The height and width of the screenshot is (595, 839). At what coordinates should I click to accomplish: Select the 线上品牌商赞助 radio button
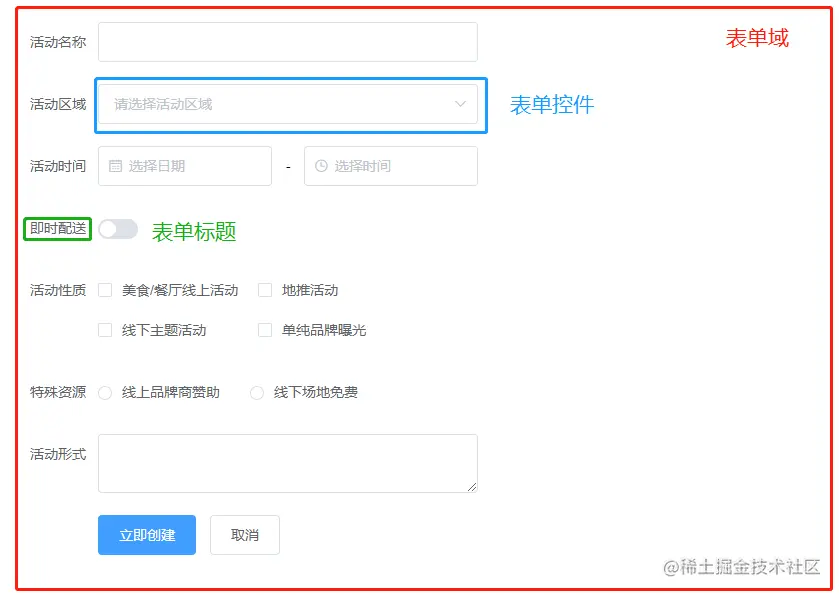(105, 393)
